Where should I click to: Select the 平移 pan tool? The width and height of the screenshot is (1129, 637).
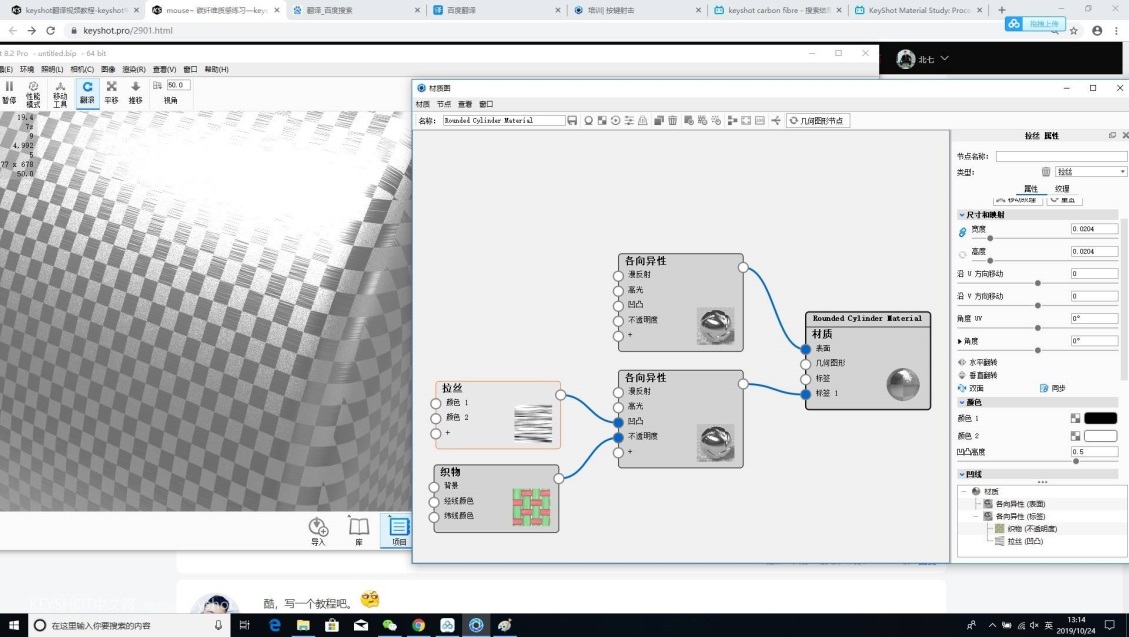111,92
